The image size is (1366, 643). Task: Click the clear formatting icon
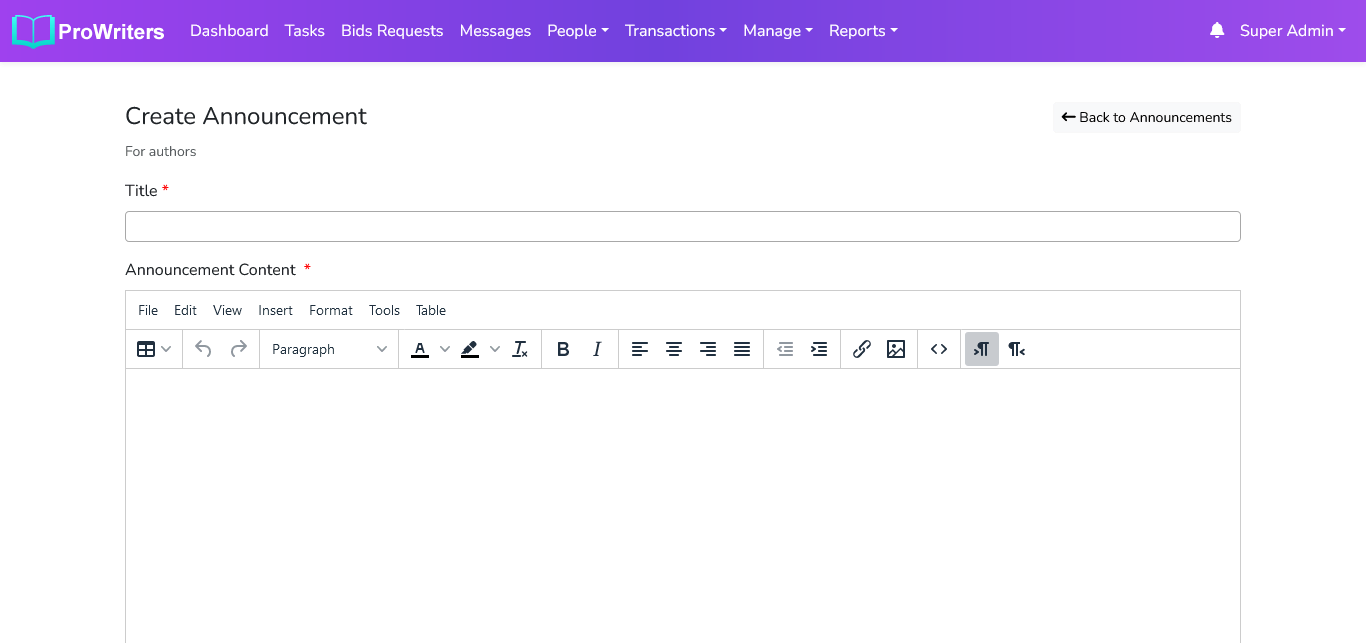click(x=520, y=349)
